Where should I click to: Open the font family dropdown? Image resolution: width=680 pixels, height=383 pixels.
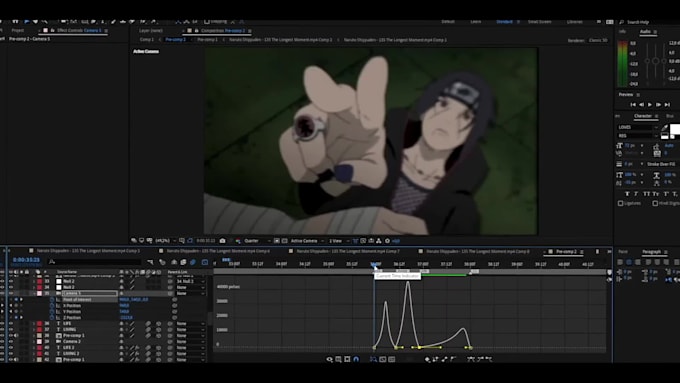(x=638, y=127)
